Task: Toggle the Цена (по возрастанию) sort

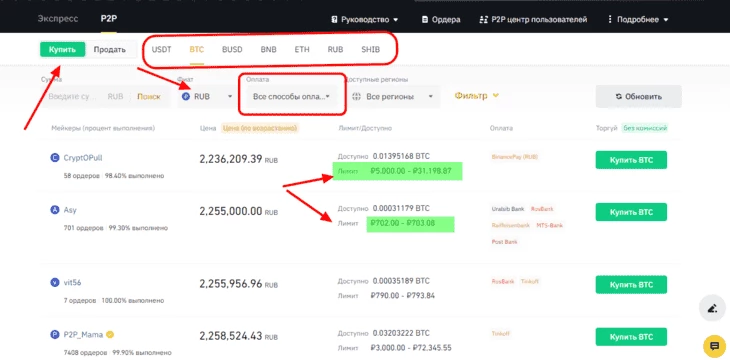Action: [x=260, y=128]
